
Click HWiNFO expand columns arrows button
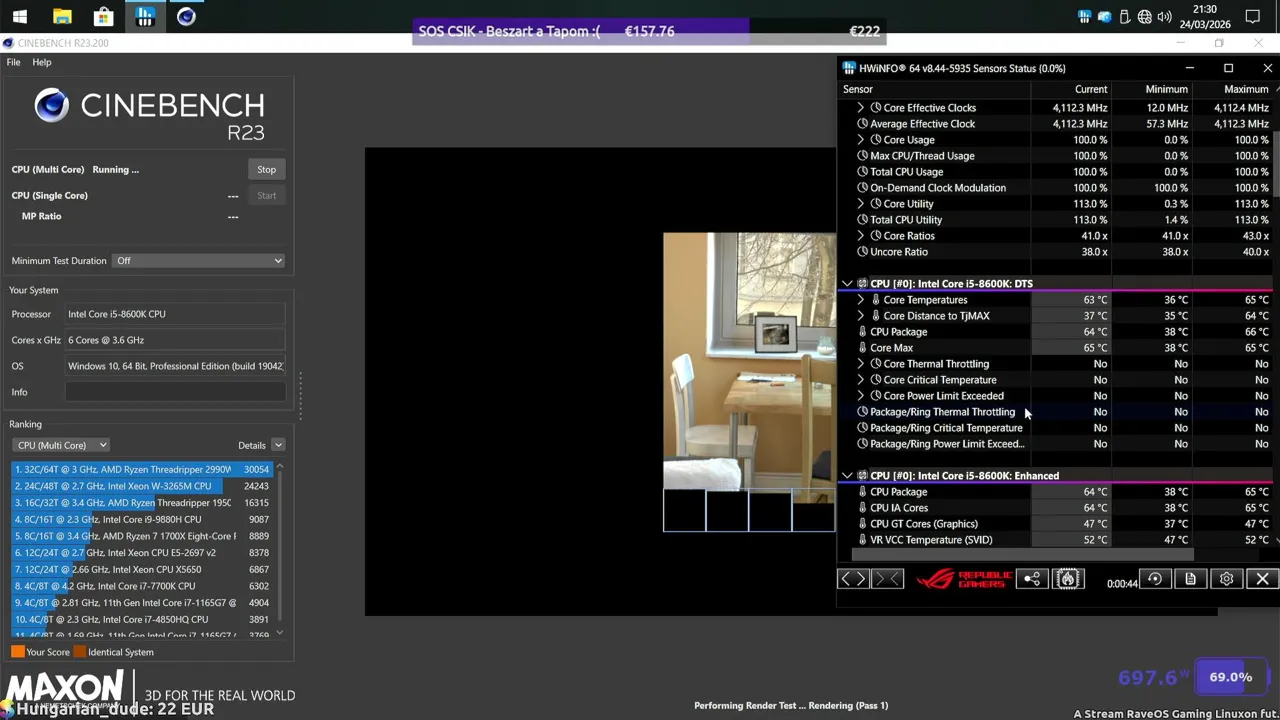click(x=853, y=579)
